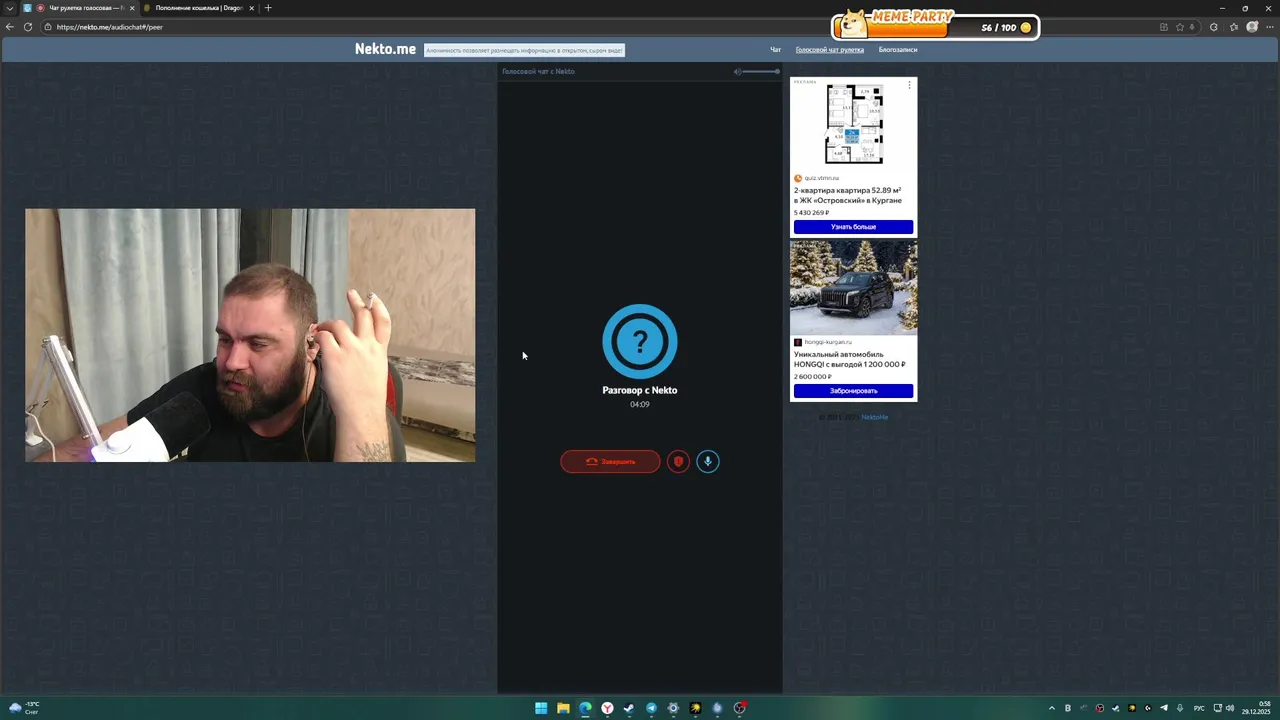Open Yandex Browser from taskbar

tap(607, 708)
